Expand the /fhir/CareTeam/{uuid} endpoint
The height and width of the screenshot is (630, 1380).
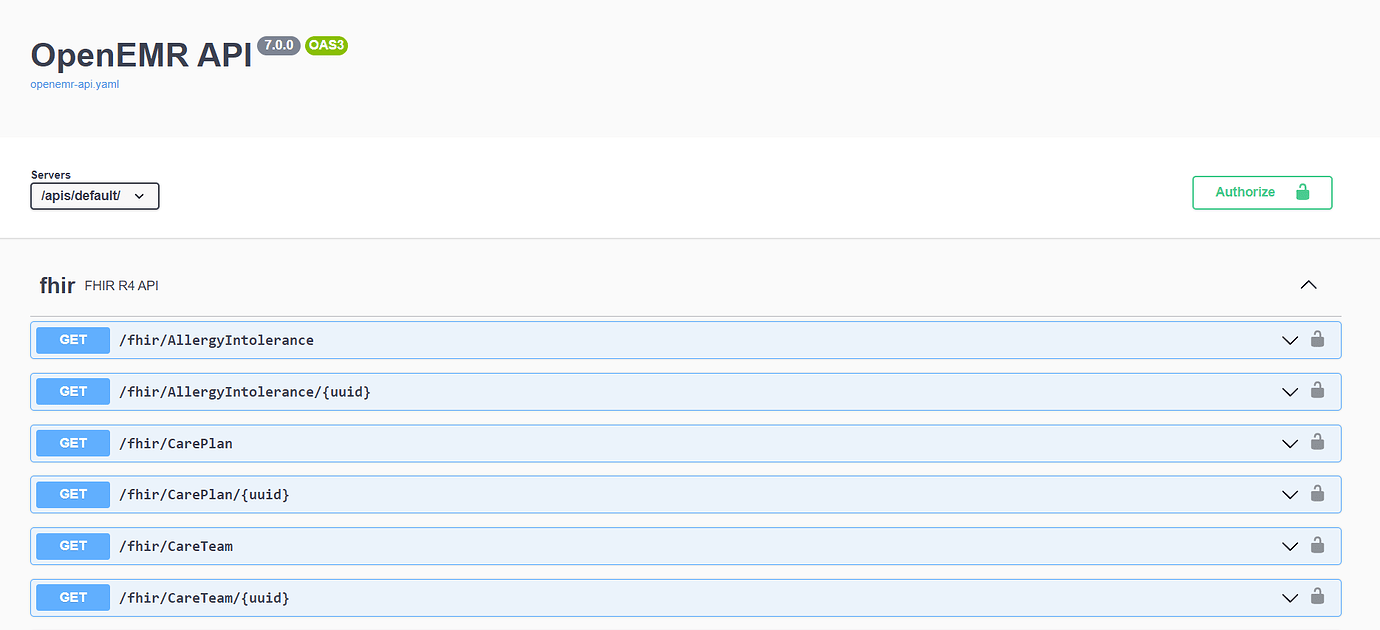tap(1289, 596)
